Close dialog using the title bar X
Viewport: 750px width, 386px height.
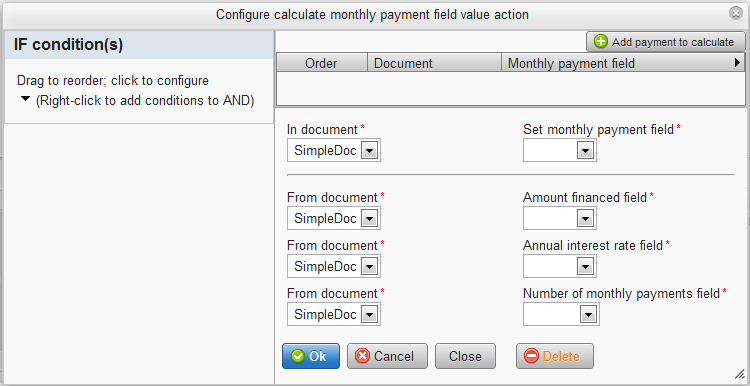point(736,13)
